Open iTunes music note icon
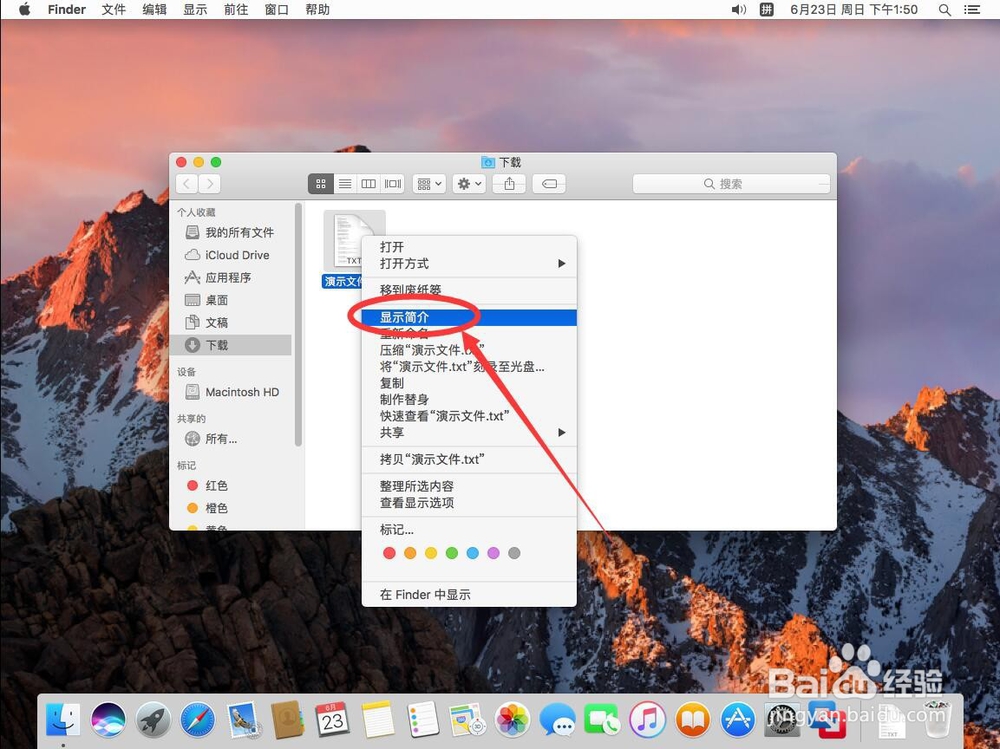Viewport: 1000px width, 749px height. click(x=647, y=720)
